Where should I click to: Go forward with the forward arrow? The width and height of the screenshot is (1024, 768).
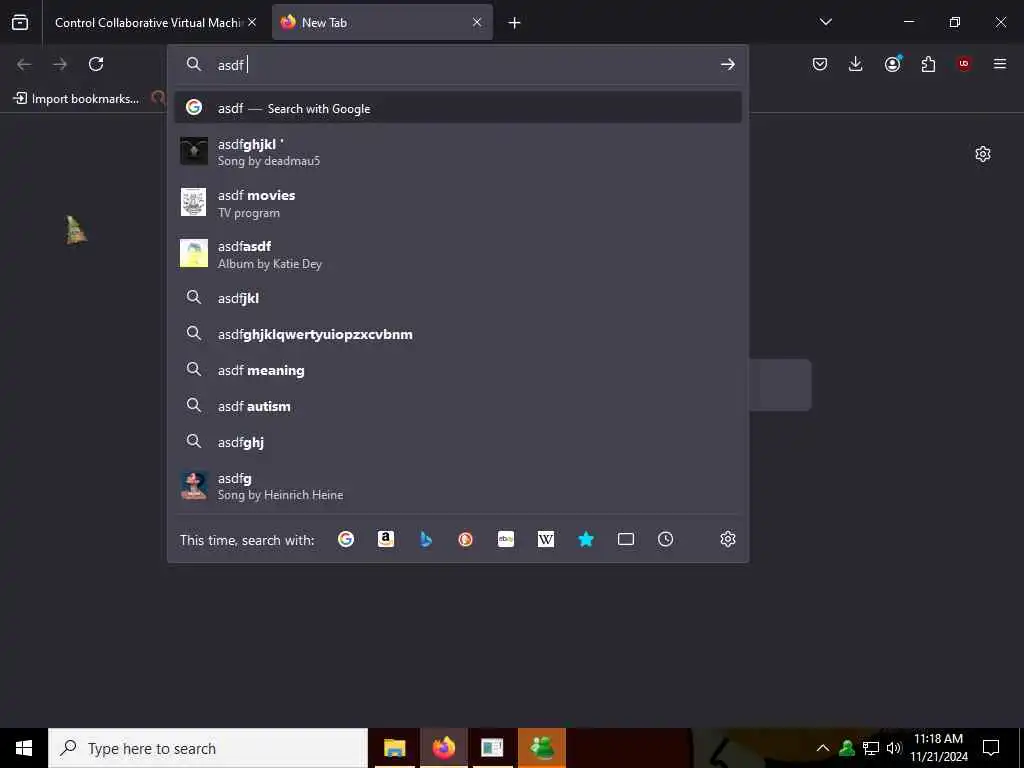(x=60, y=64)
